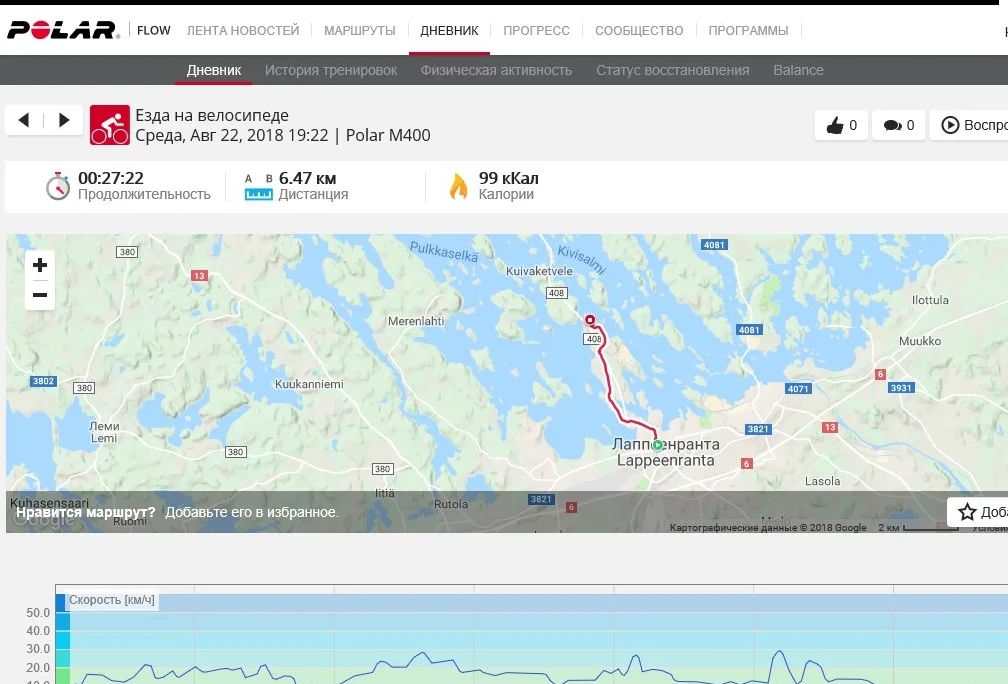Open the Маршруты tab
Image resolution: width=1008 pixels, height=684 pixels.
[x=359, y=31]
